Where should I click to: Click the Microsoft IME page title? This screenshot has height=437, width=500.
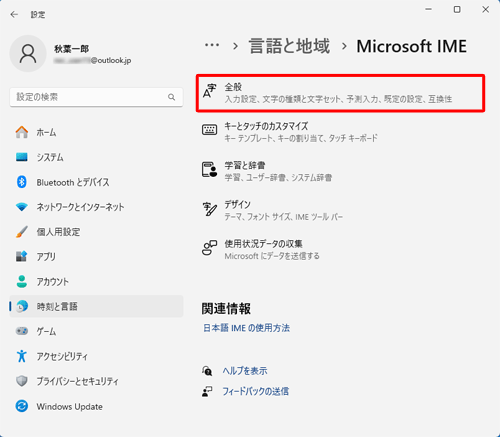(x=411, y=46)
